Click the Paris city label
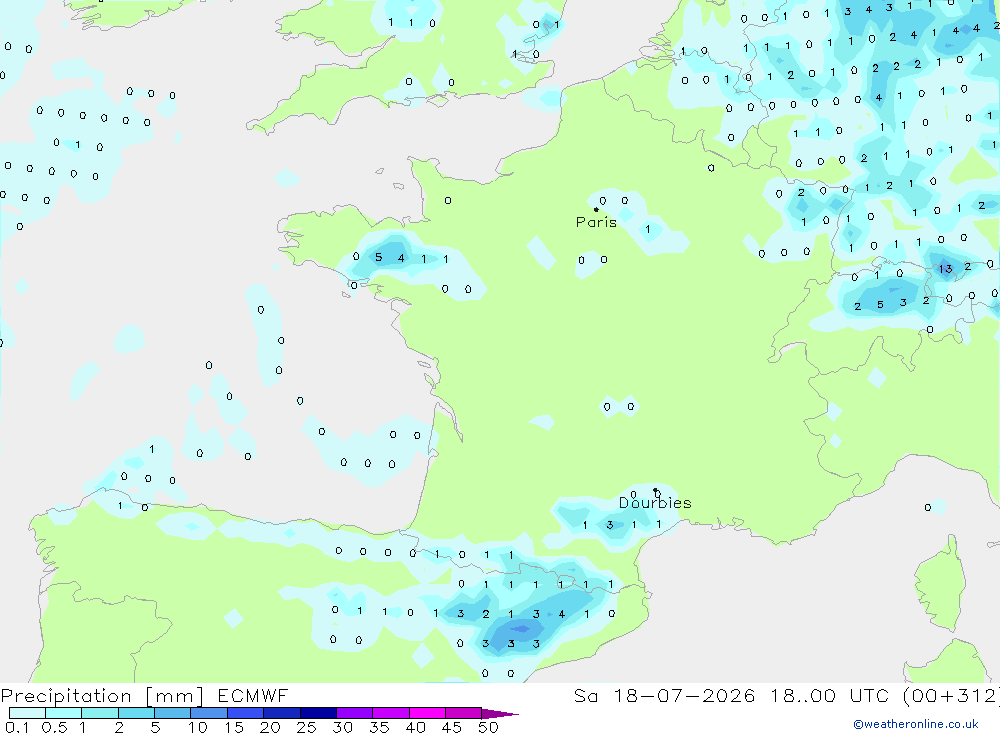The height and width of the screenshot is (733, 1000). (596, 222)
